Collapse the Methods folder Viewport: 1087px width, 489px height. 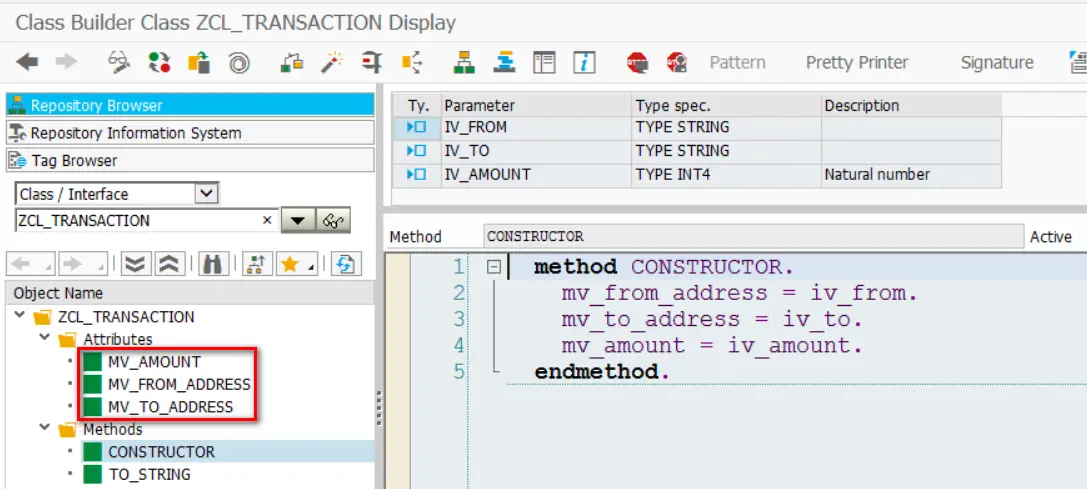point(44,429)
